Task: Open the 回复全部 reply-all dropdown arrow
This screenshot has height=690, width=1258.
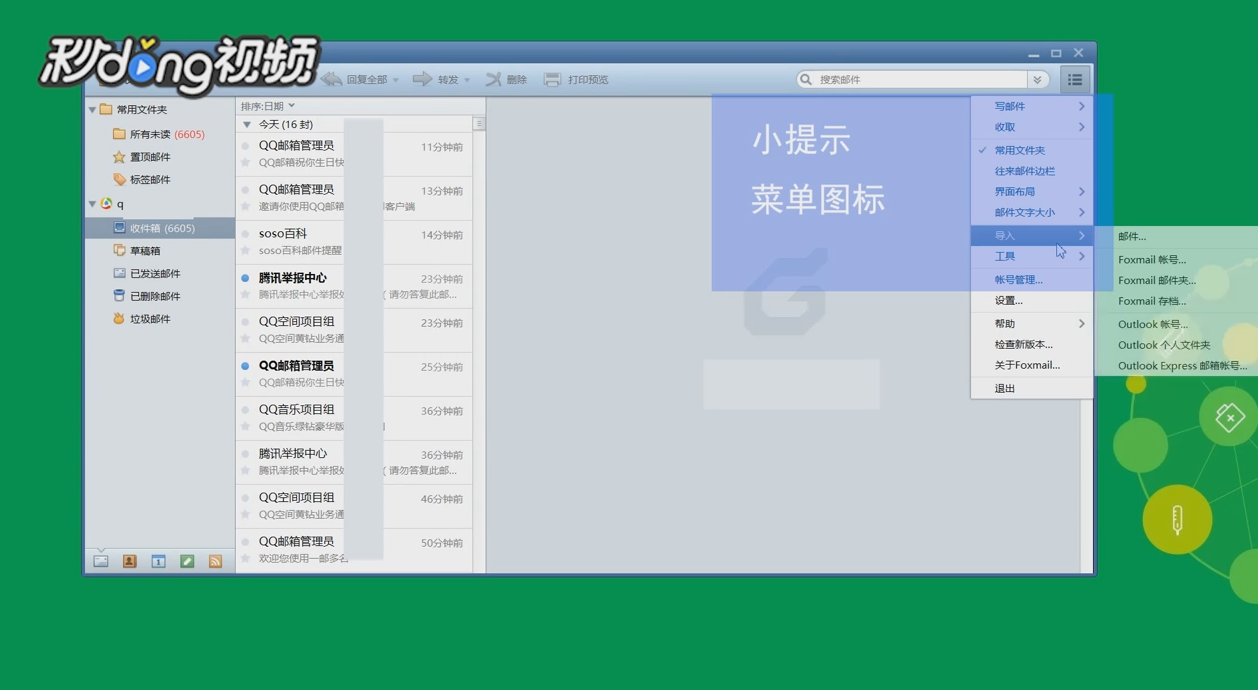Action: pyautogui.click(x=396, y=78)
